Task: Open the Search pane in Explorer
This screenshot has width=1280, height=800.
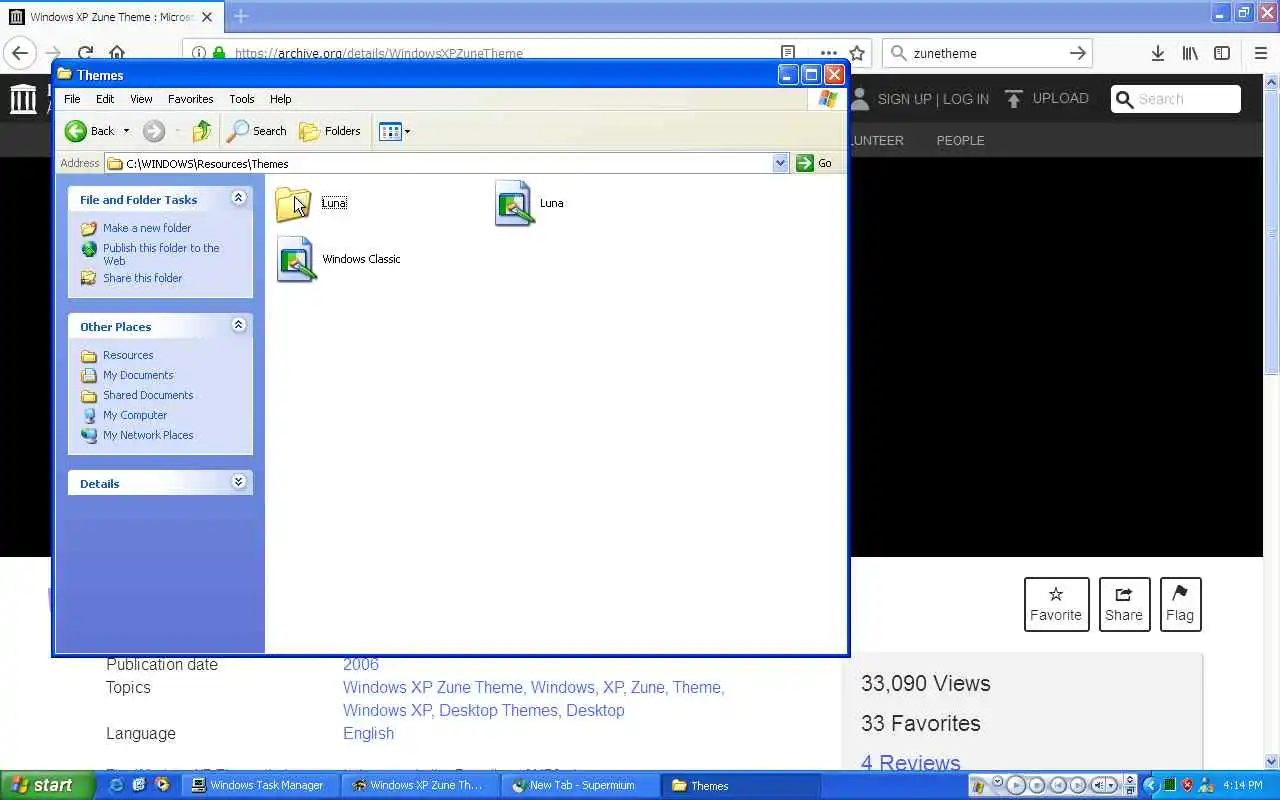Action: click(257, 131)
